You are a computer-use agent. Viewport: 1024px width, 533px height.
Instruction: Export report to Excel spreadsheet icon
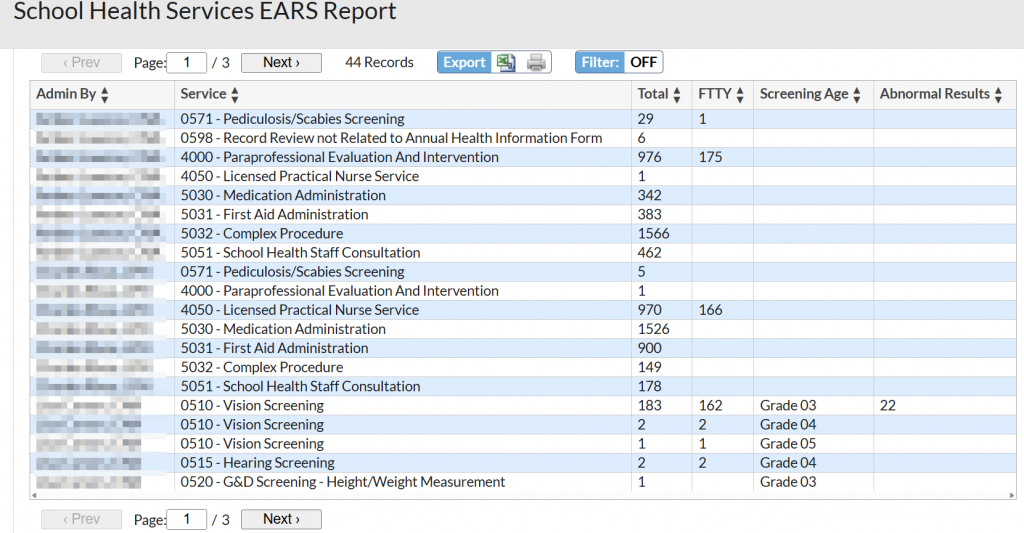click(507, 63)
